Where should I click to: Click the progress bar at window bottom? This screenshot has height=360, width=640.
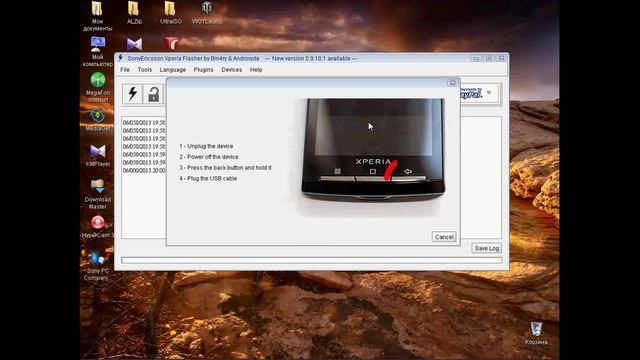[312, 260]
